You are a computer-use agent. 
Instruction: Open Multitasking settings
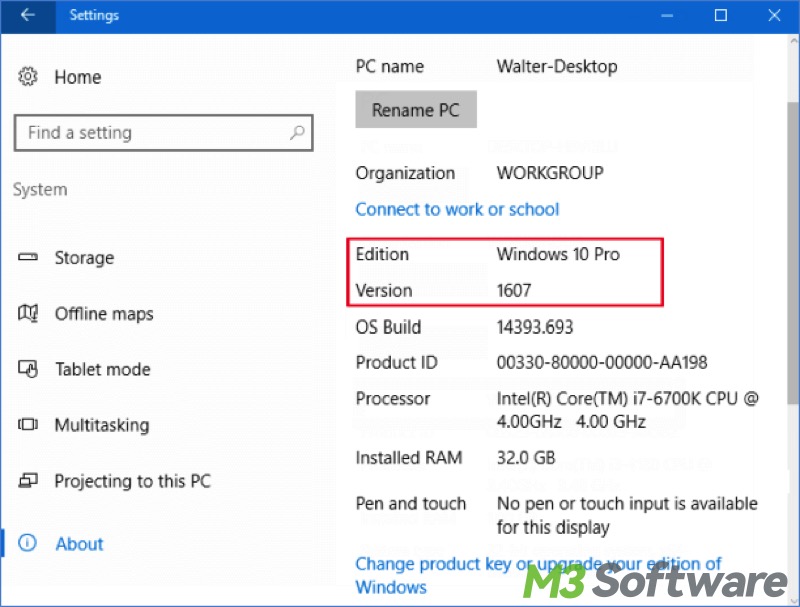click(x=102, y=425)
